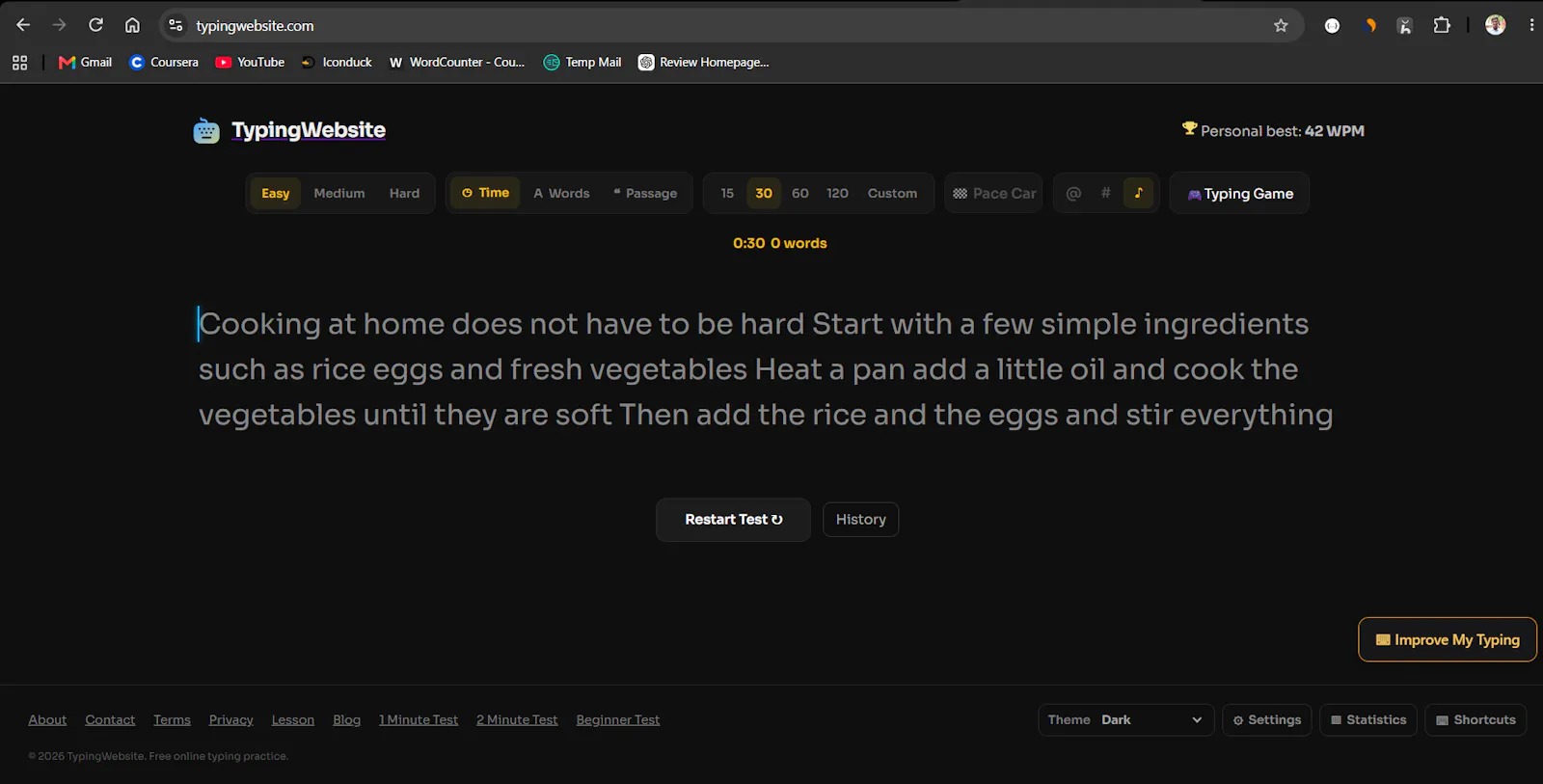Click Improve My Typing button

pyautogui.click(x=1448, y=639)
